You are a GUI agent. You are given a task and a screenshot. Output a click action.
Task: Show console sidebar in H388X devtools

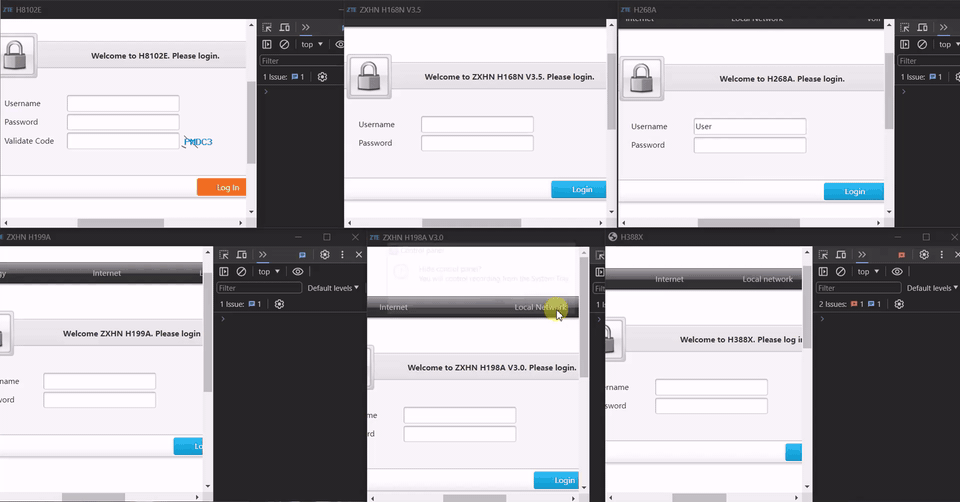823,271
